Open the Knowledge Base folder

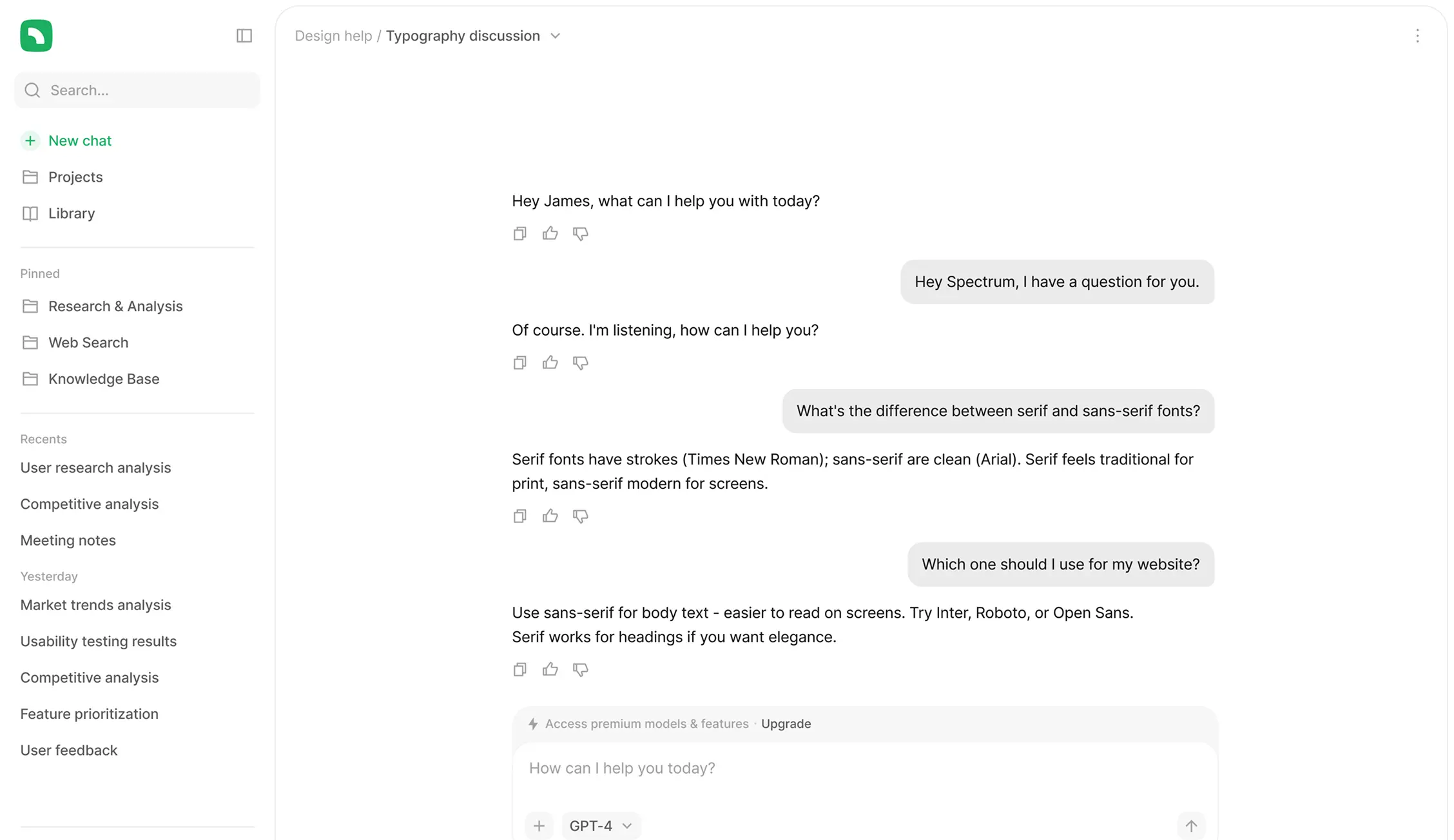click(x=103, y=379)
